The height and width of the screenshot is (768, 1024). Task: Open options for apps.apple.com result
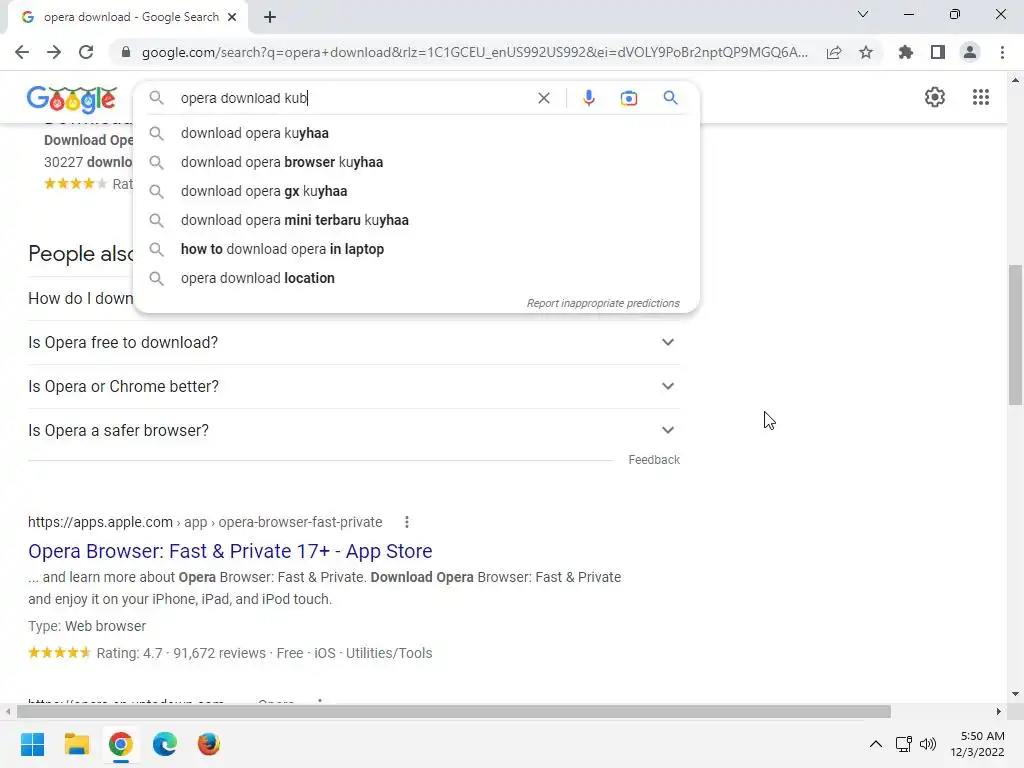pyautogui.click(x=406, y=522)
